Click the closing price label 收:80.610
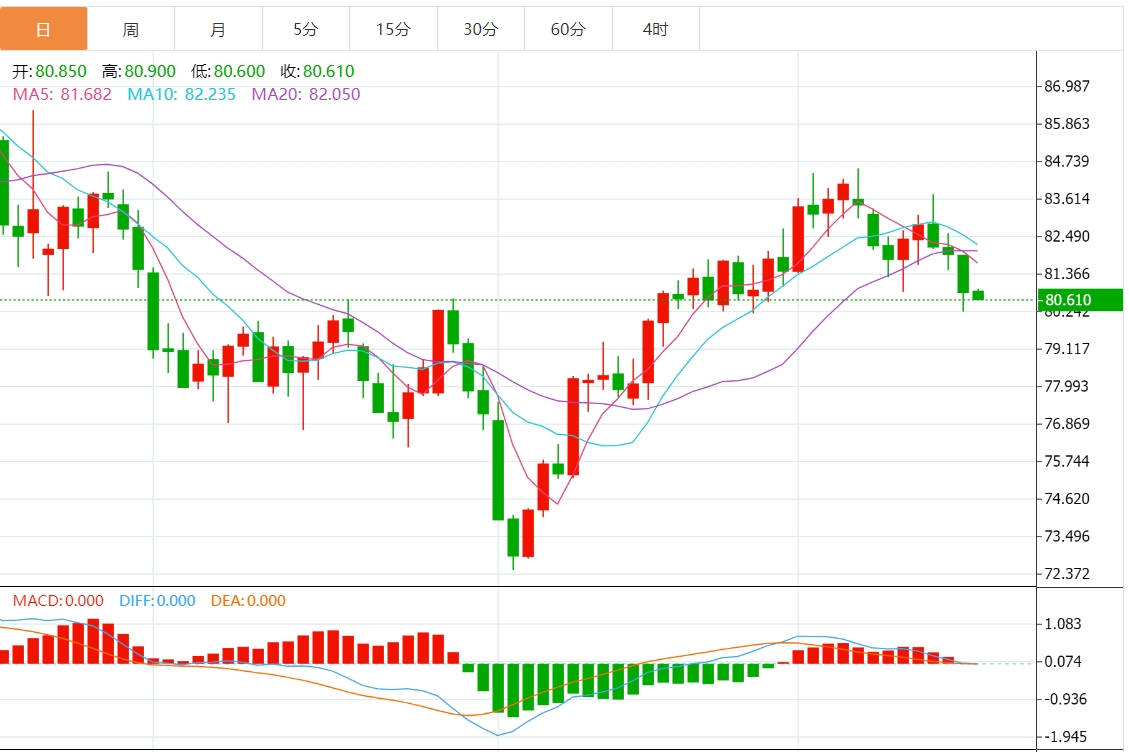This screenshot has width=1129, height=752. [318, 71]
